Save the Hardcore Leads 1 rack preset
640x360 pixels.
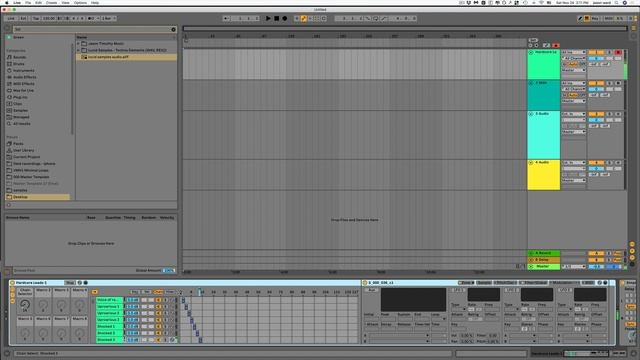tap(86, 282)
